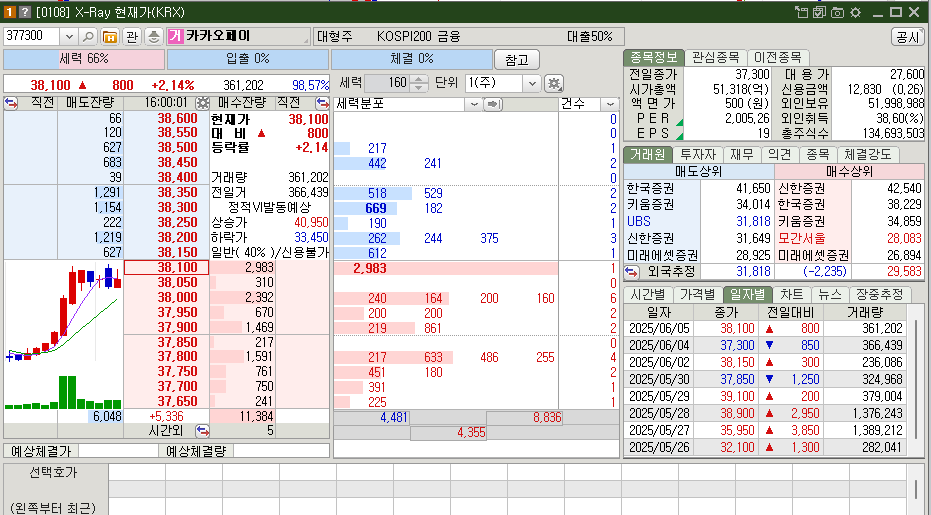
Task: Click the pop-out window icon in title bar
Action: tap(802, 12)
